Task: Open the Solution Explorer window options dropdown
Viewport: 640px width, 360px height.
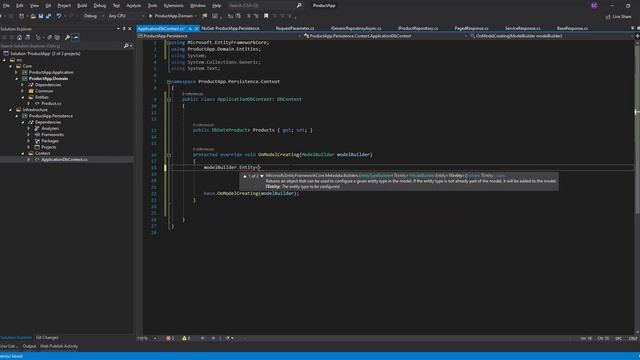Action: coord(118,29)
